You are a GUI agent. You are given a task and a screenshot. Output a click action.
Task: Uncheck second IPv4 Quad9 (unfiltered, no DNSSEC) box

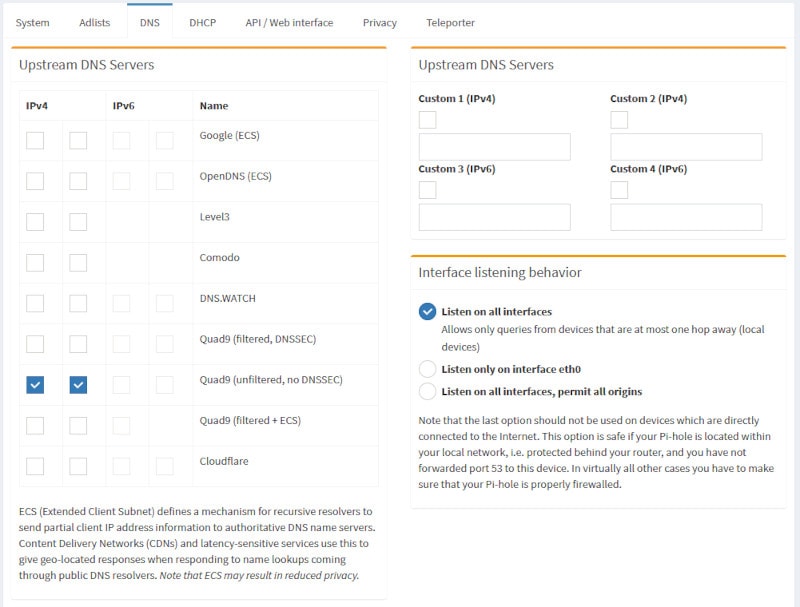click(78, 385)
